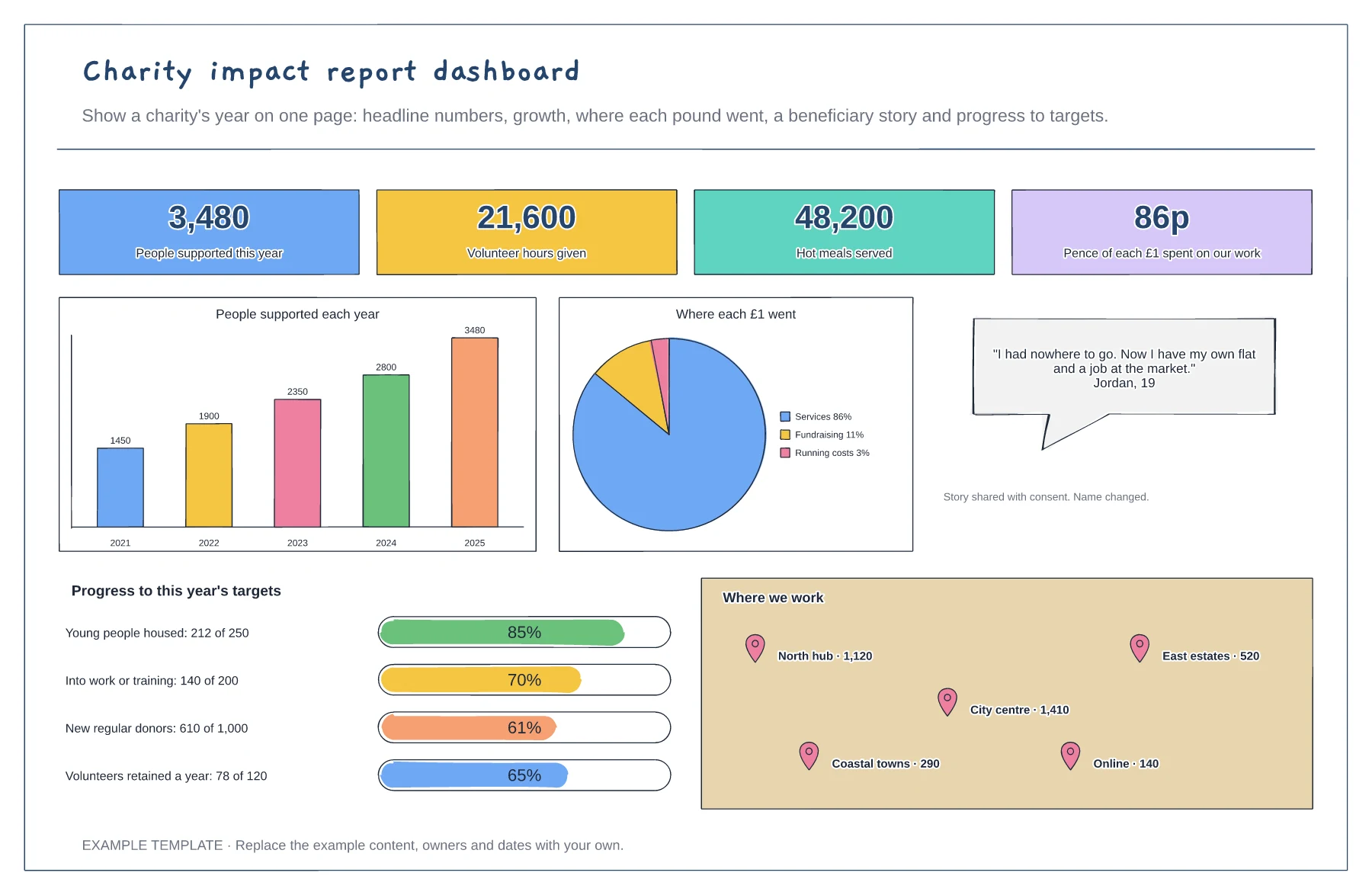Open the 3,480 People supported card

[x=209, y=232]
